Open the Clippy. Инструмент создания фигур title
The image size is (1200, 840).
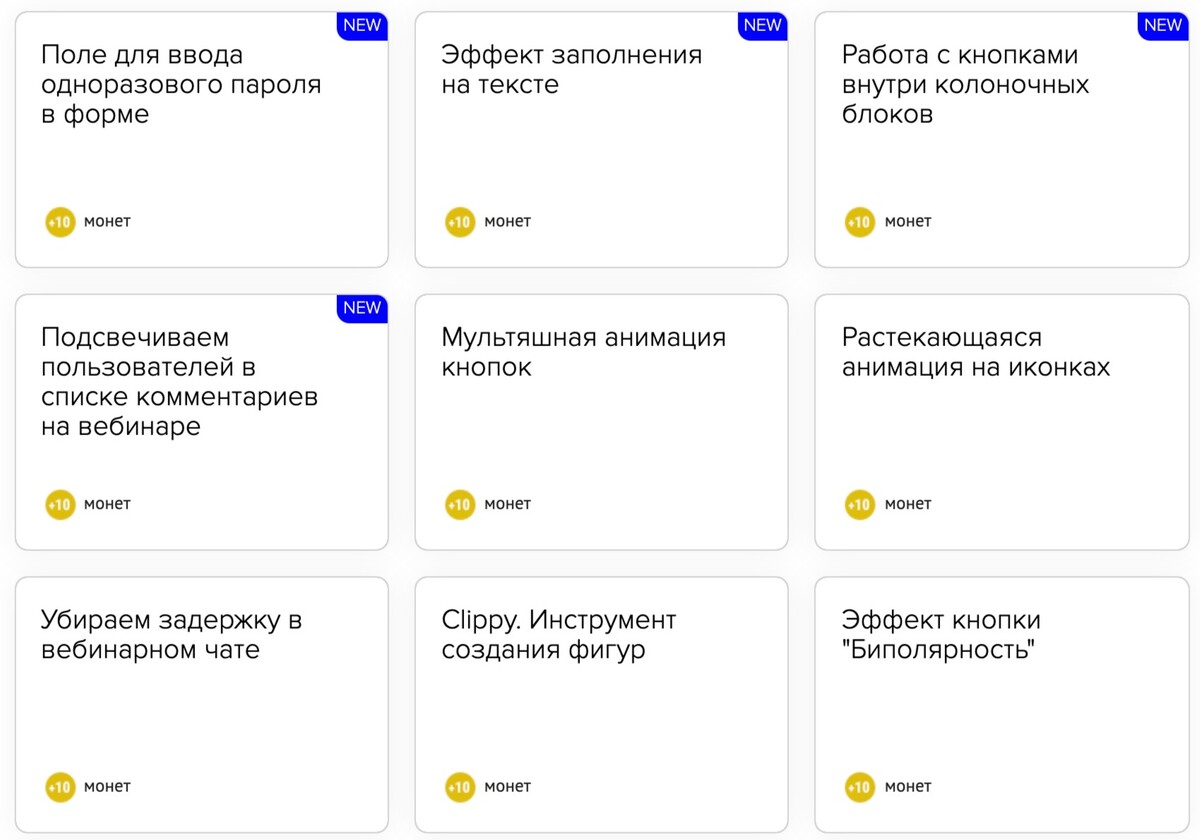[x=559, y=636]
